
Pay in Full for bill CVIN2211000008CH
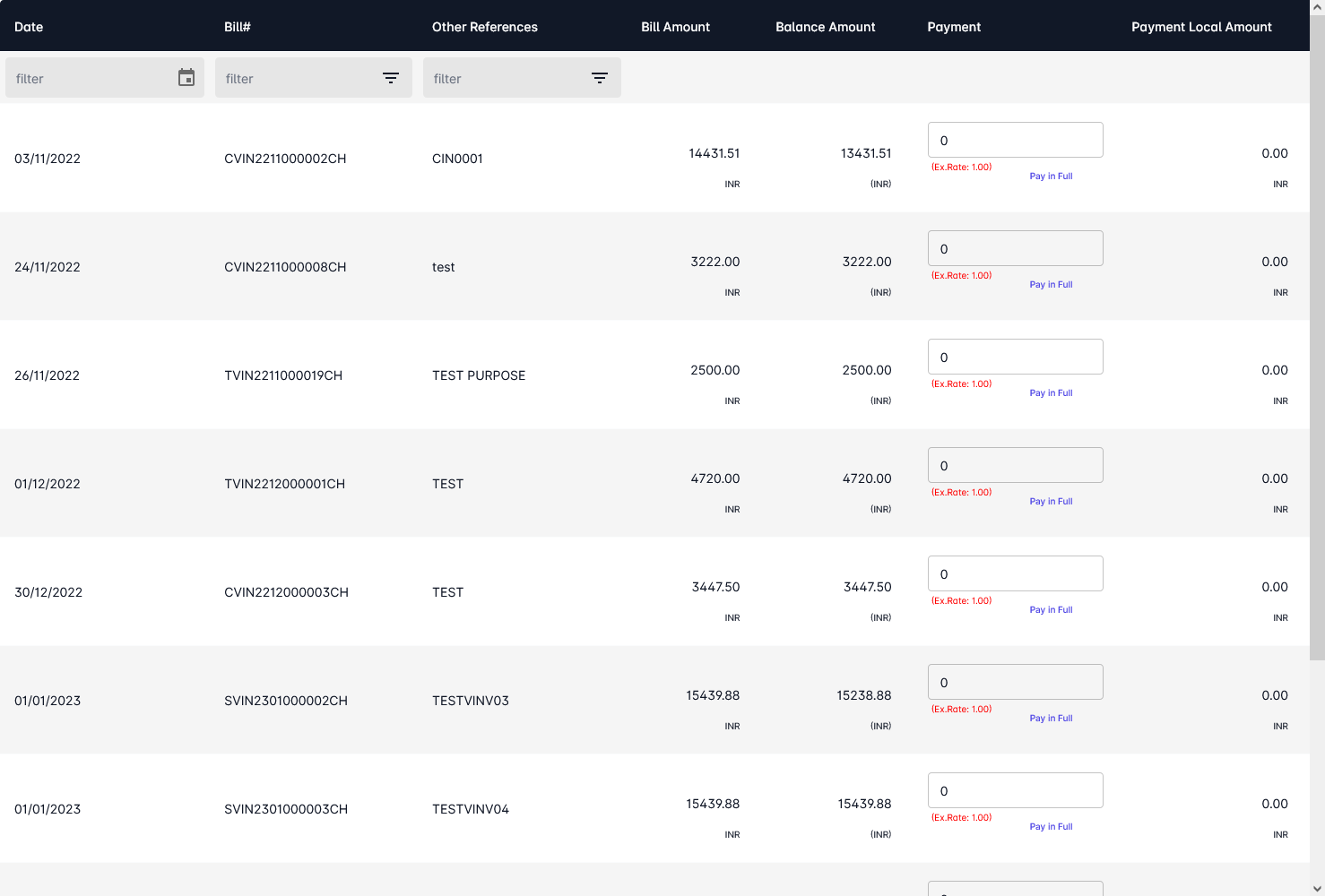pos(1051,285)
